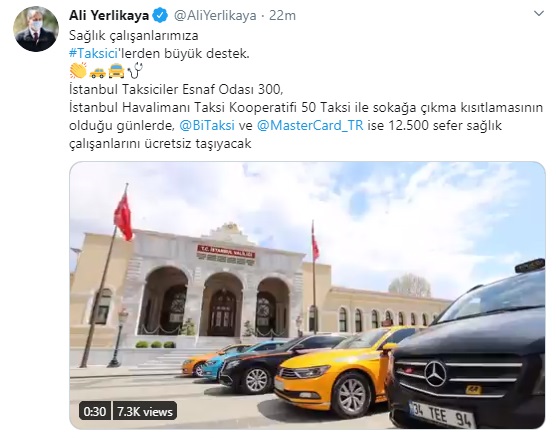Click the Ali Yerlikaya display name
Image resolution: width=556 pixels, height=438 pixels.
pyautogui.click(x=109, y=16)
